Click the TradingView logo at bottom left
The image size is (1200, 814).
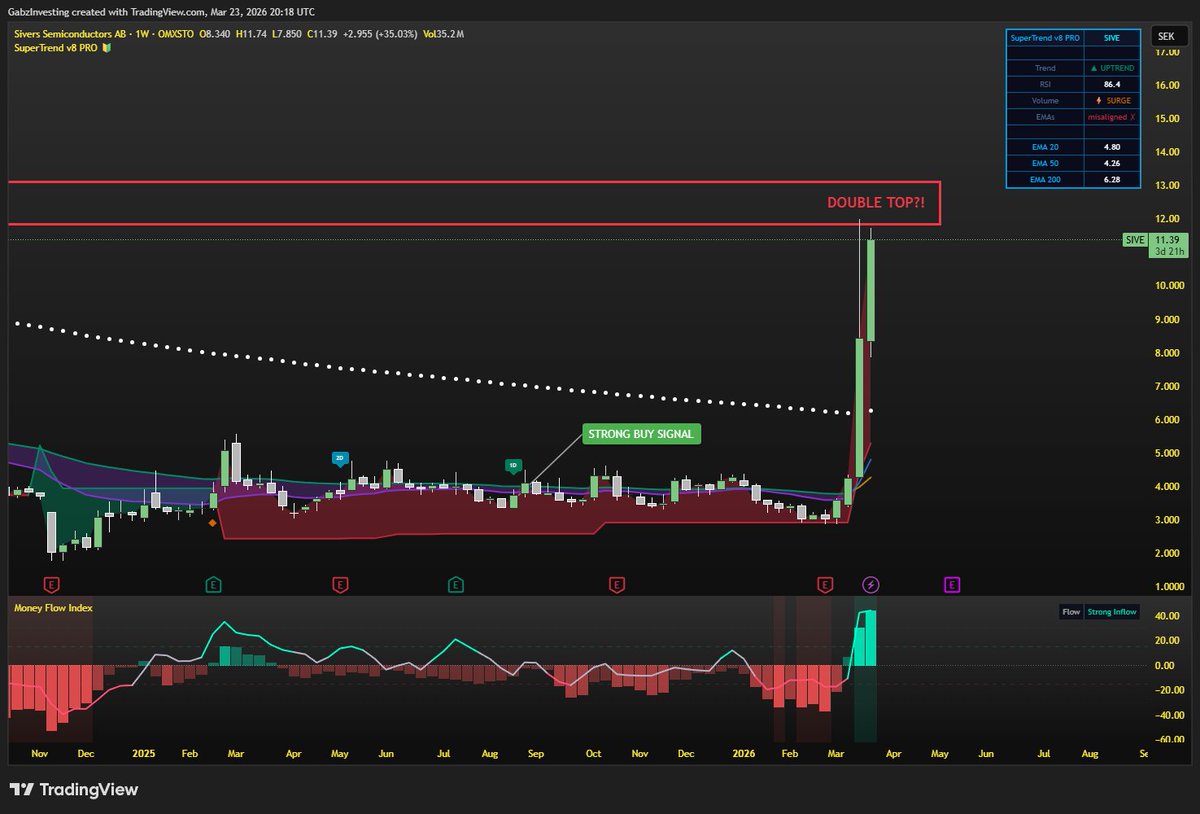click(x=74, y=790)
